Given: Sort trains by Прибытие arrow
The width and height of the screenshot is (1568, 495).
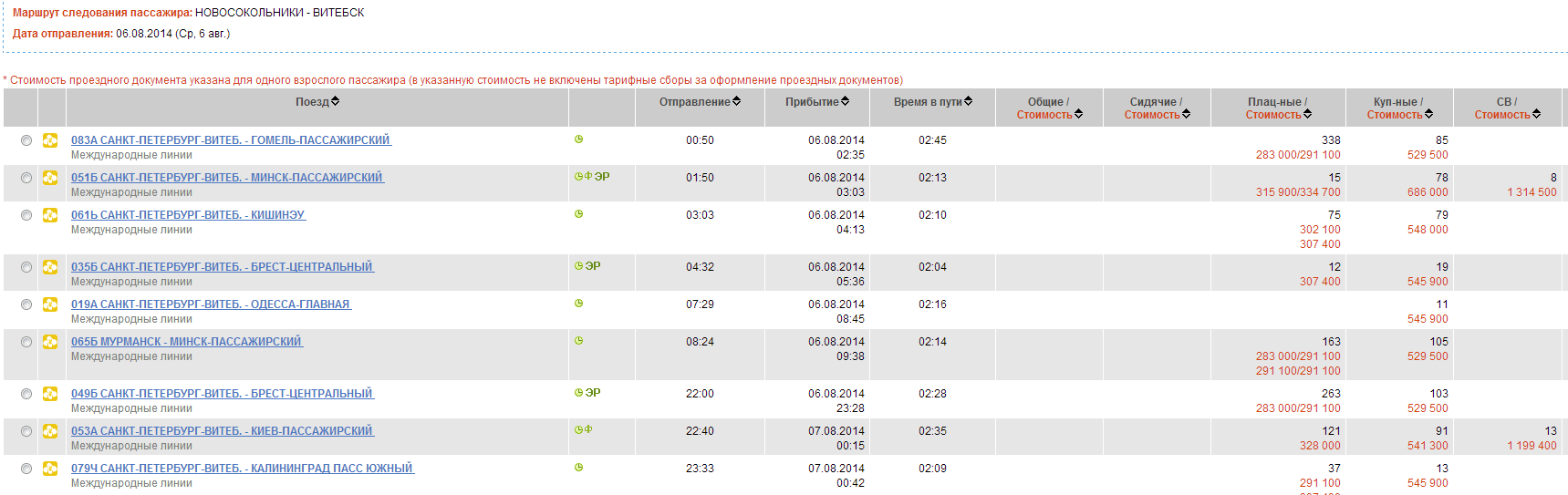Looking at the screenshot, I should 845,101.
